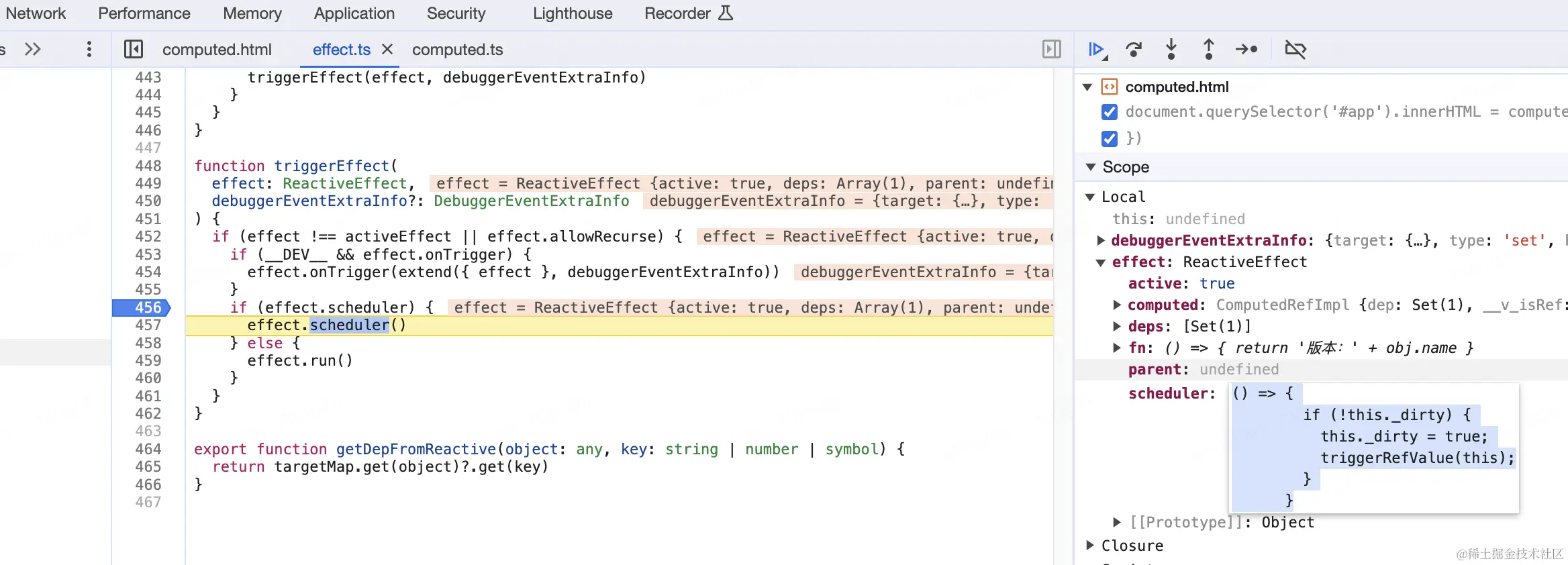Collapse computed.html breakpoints group

click(x=1087, y=87)
